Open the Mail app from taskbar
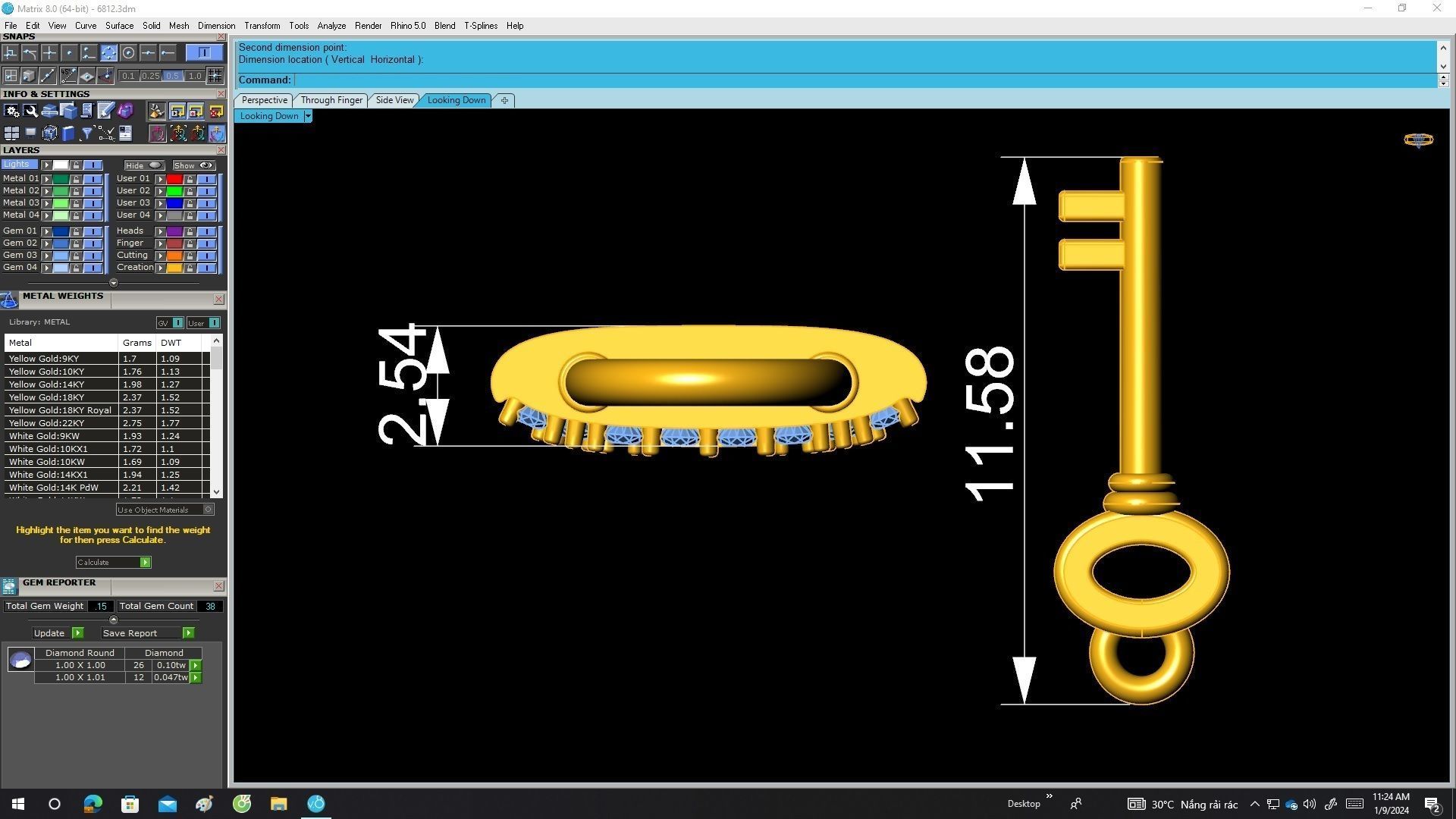1456x819 pixels. (167, 804)
